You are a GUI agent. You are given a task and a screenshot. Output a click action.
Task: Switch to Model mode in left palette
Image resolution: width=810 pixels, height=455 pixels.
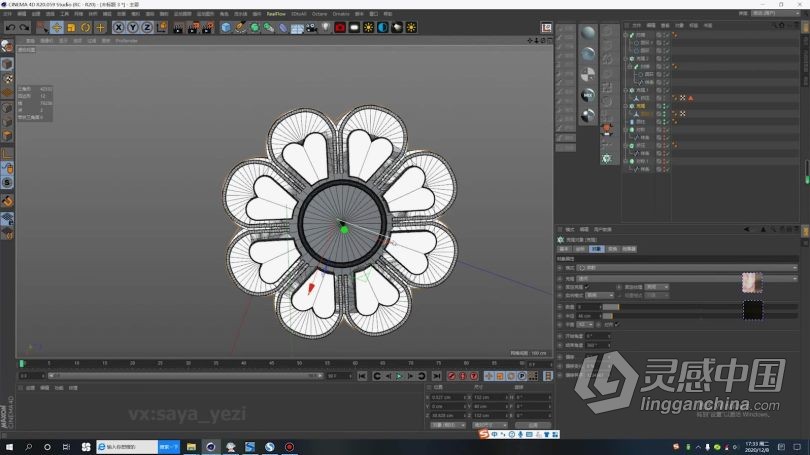click(x=7, y=64)
